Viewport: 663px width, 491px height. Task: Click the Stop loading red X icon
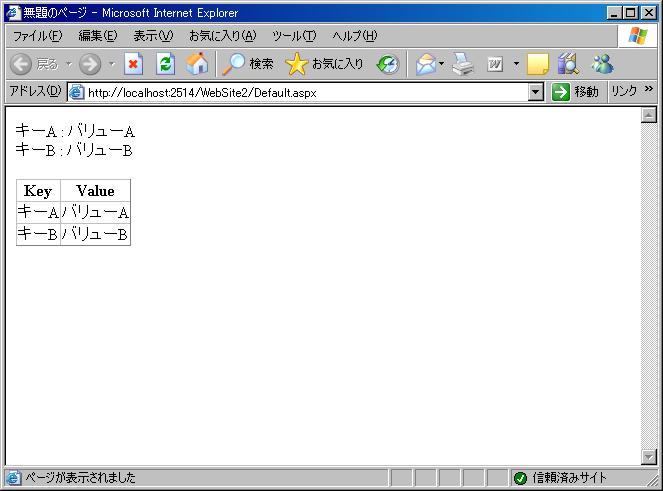pyautogui.click(x=134, y=64)
